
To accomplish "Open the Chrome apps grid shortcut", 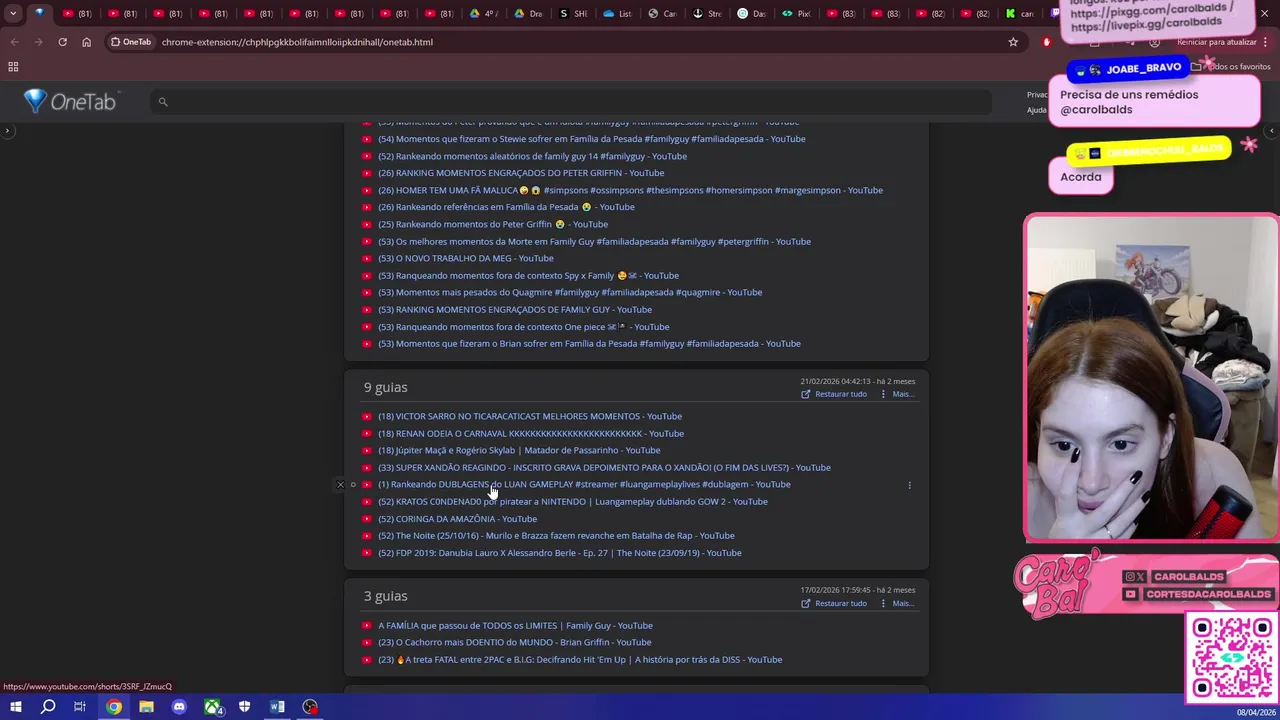I will coord(13,67).
